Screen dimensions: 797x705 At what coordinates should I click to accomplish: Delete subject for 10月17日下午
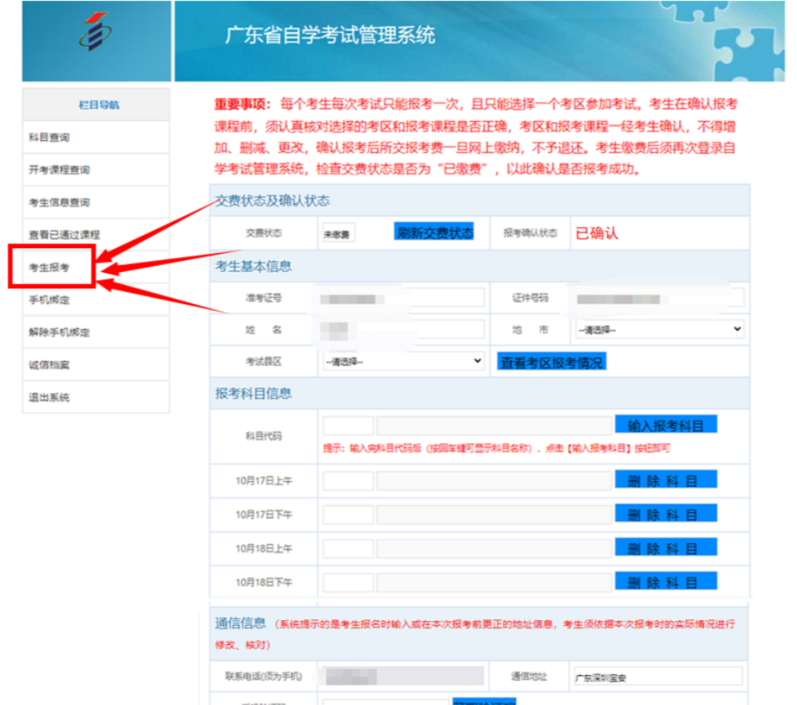(x=666, y=513)
